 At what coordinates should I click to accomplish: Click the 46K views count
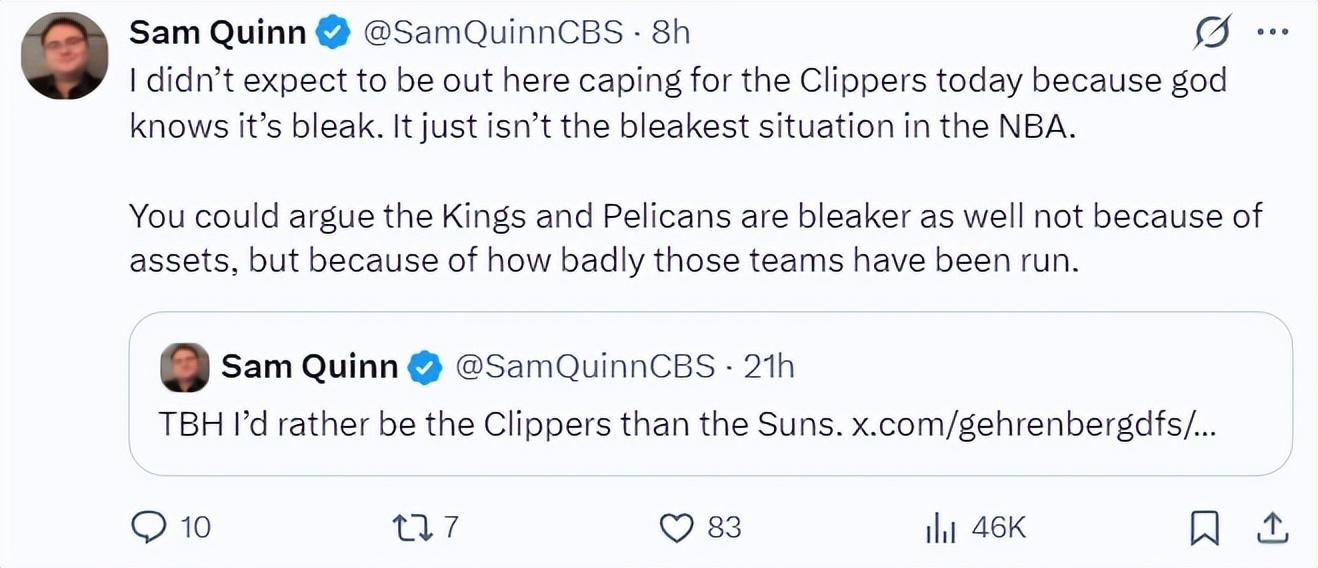click(998, 527)
